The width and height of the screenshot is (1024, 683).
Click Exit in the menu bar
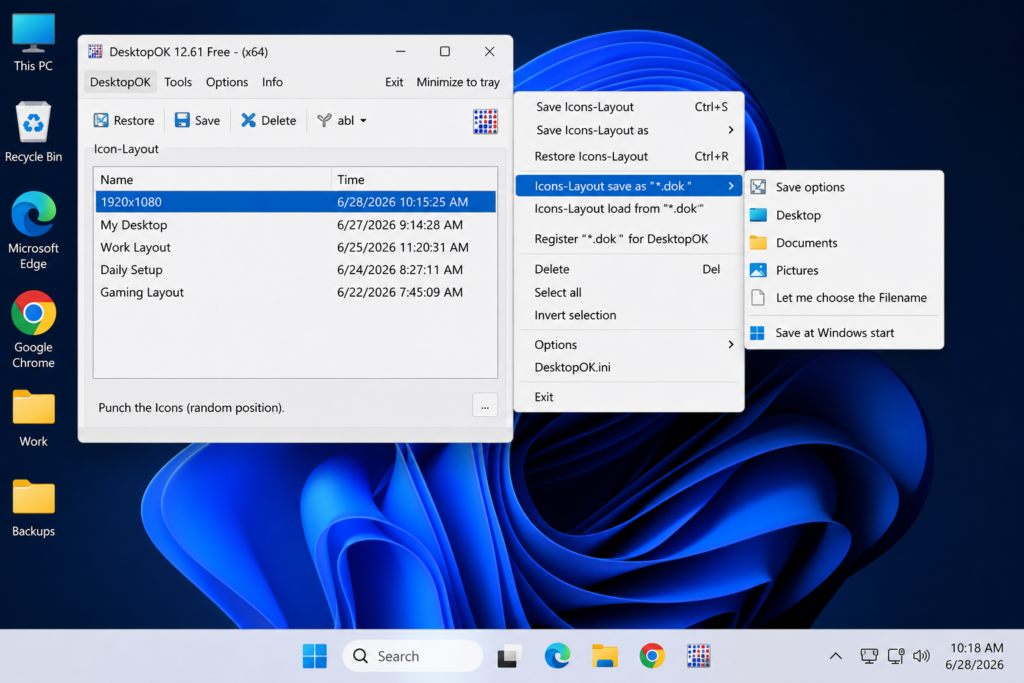click(394, 82)
